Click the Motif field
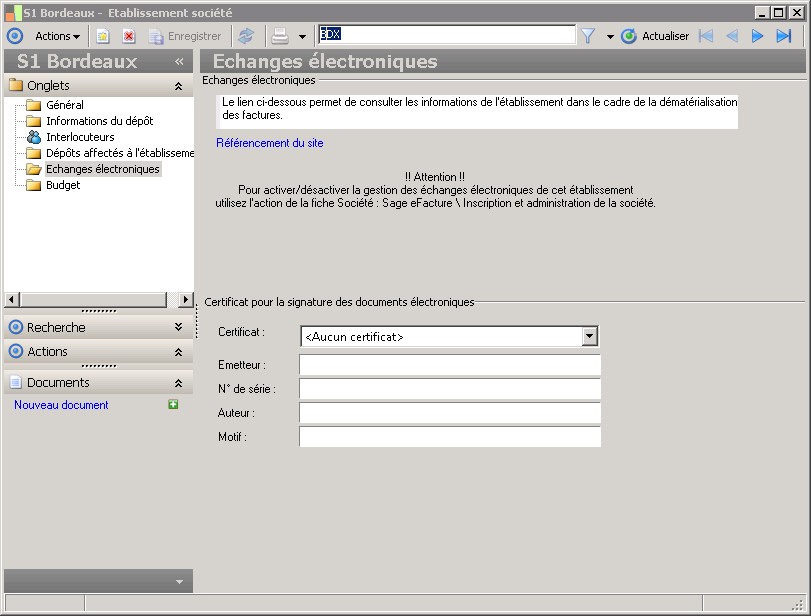 click(x=450, y=437)
